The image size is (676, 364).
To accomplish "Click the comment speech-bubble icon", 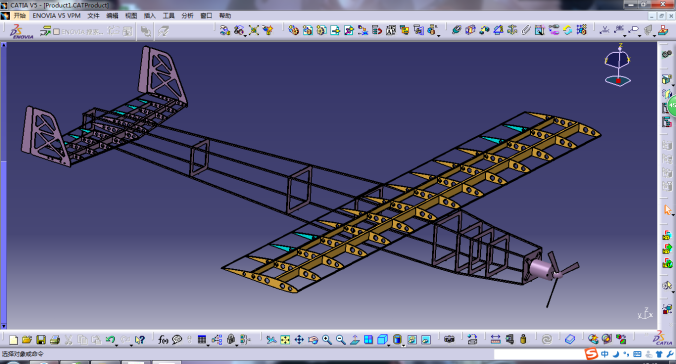I will tap(177, 340).
